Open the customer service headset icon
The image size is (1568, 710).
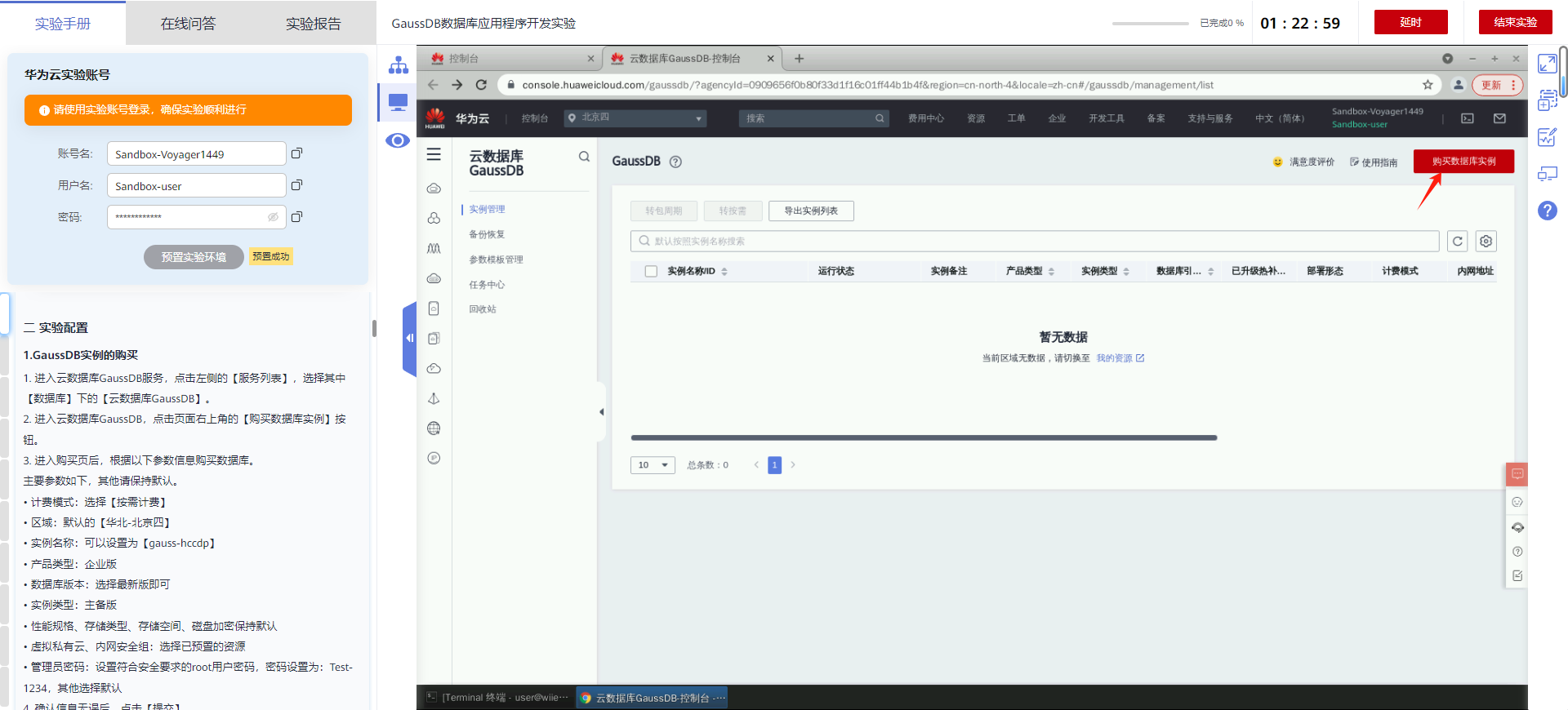[1517, 527]
